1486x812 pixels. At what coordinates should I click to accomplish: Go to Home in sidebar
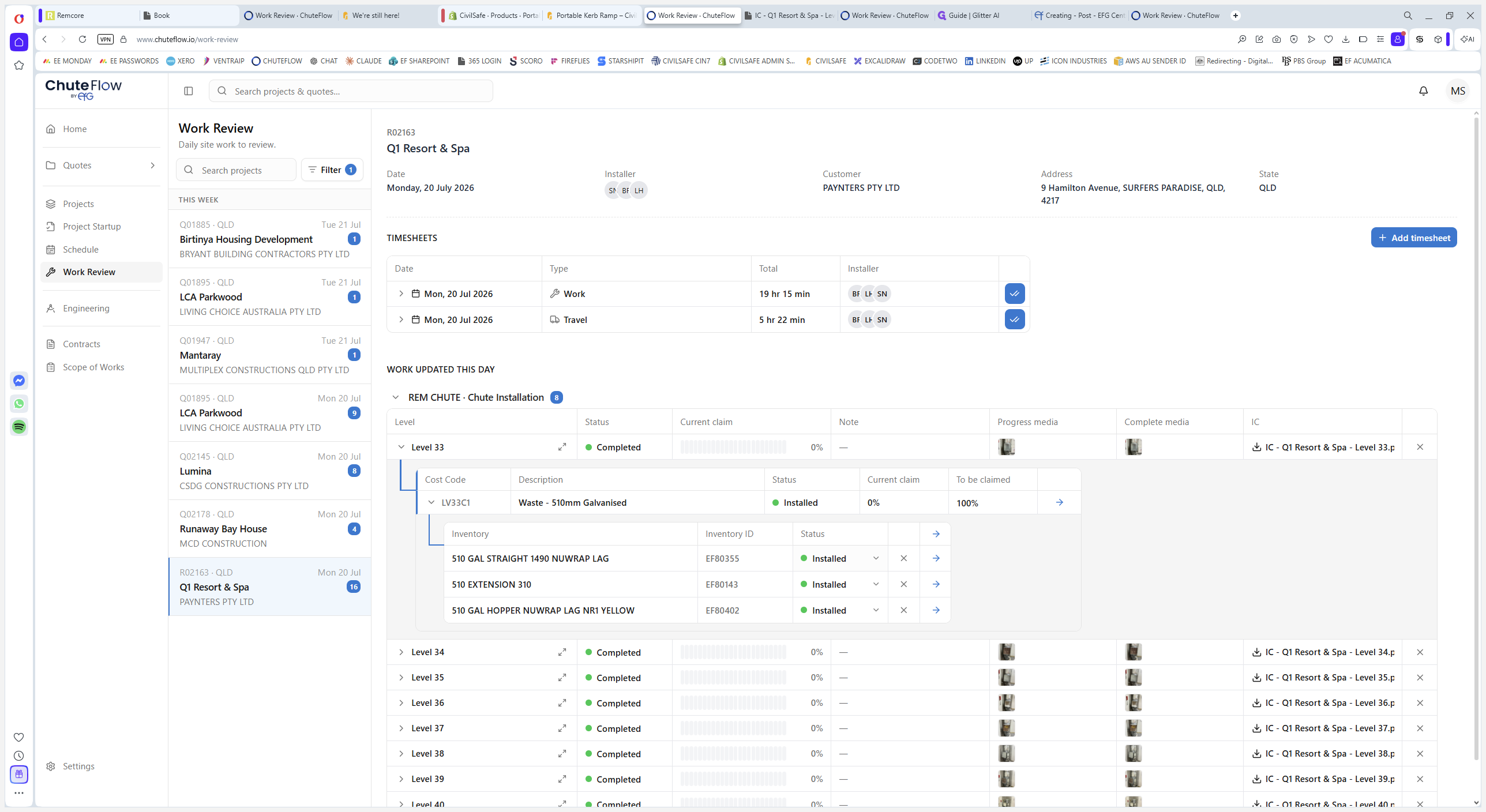[102, 129]
